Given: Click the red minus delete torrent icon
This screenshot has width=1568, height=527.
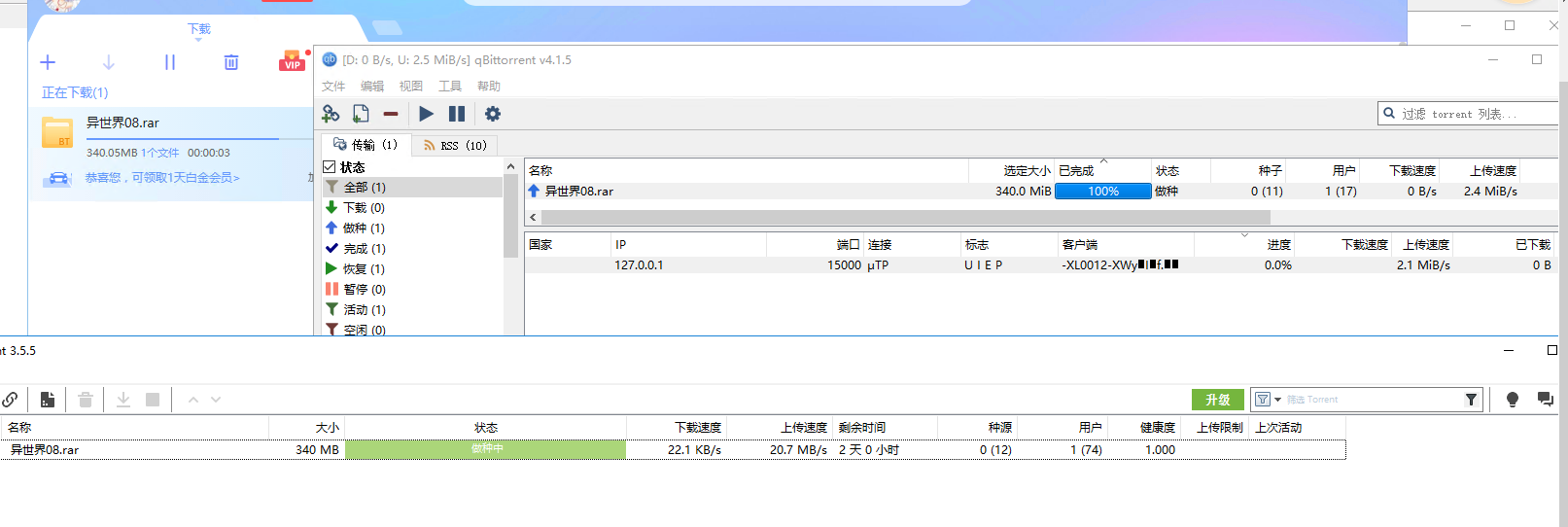Looking at the screenshot, I should 391,114.
